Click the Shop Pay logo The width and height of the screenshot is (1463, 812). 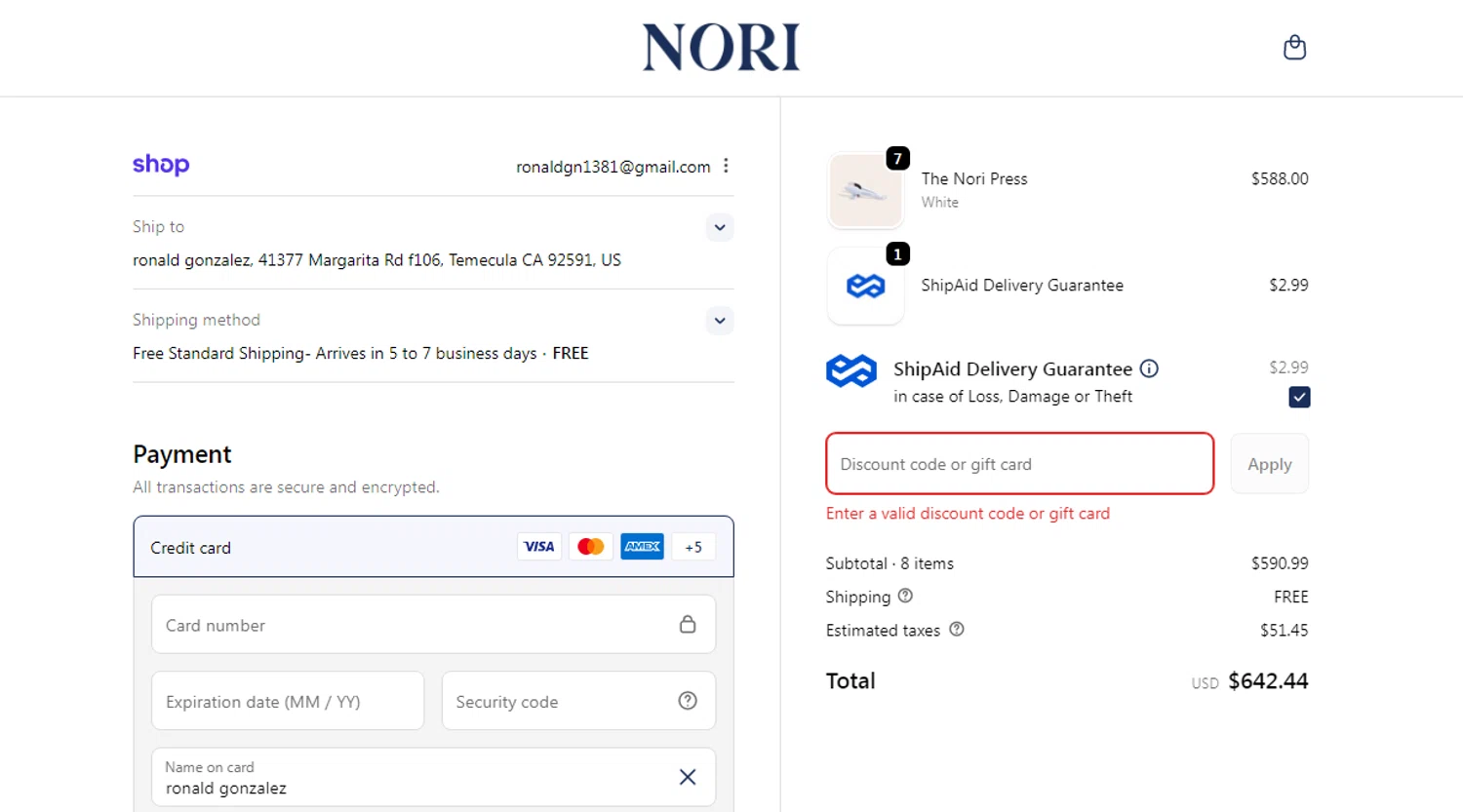(161, 165)
